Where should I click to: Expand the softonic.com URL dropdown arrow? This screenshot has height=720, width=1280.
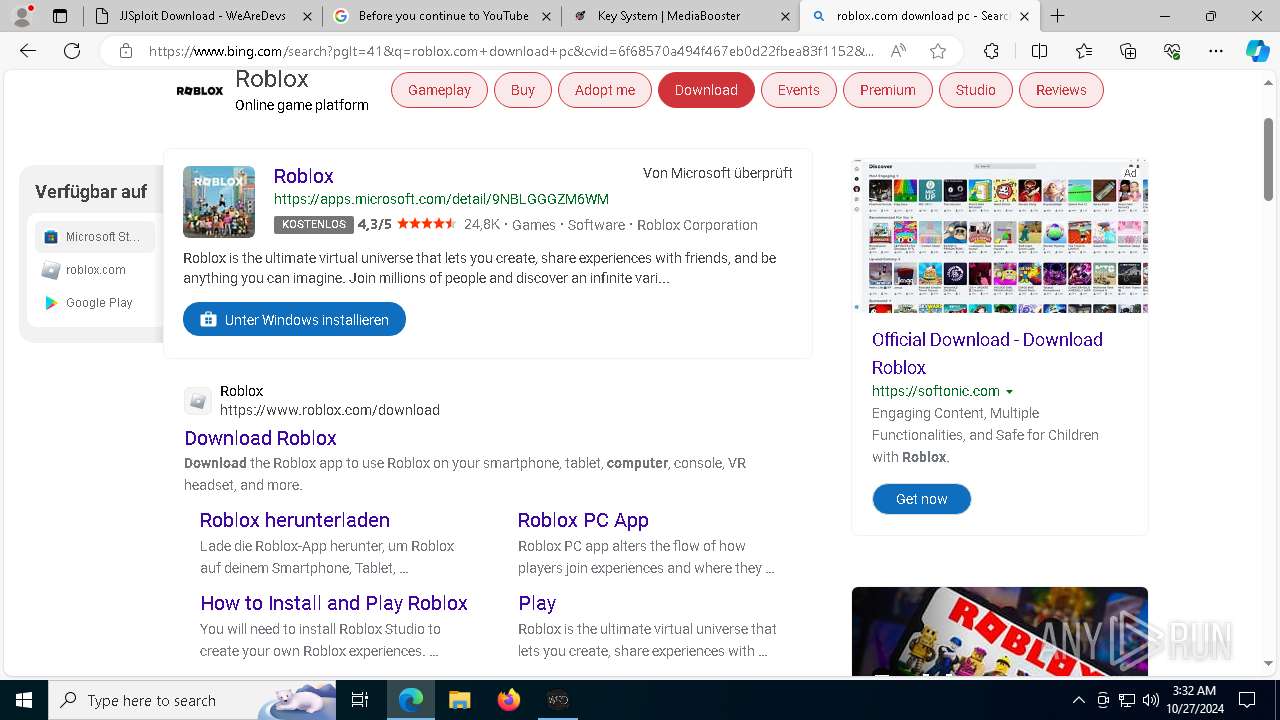tap(1009, 392)
